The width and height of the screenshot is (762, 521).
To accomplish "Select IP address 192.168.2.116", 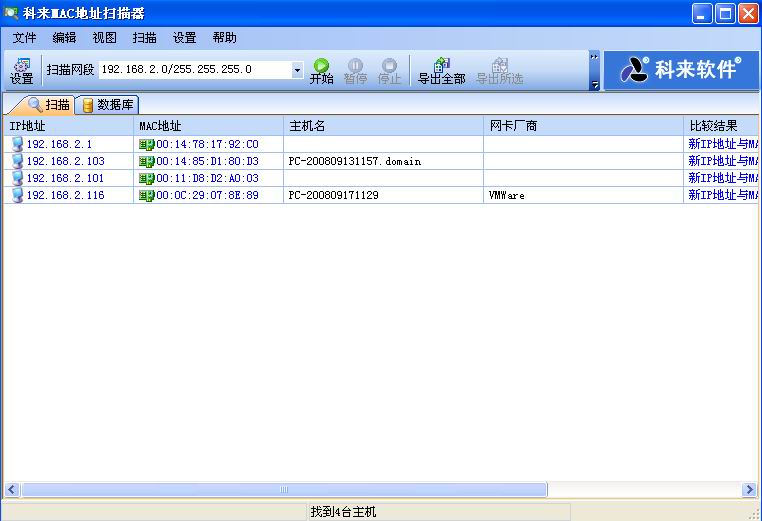I will pyautogui.click(x=65, y=195).
